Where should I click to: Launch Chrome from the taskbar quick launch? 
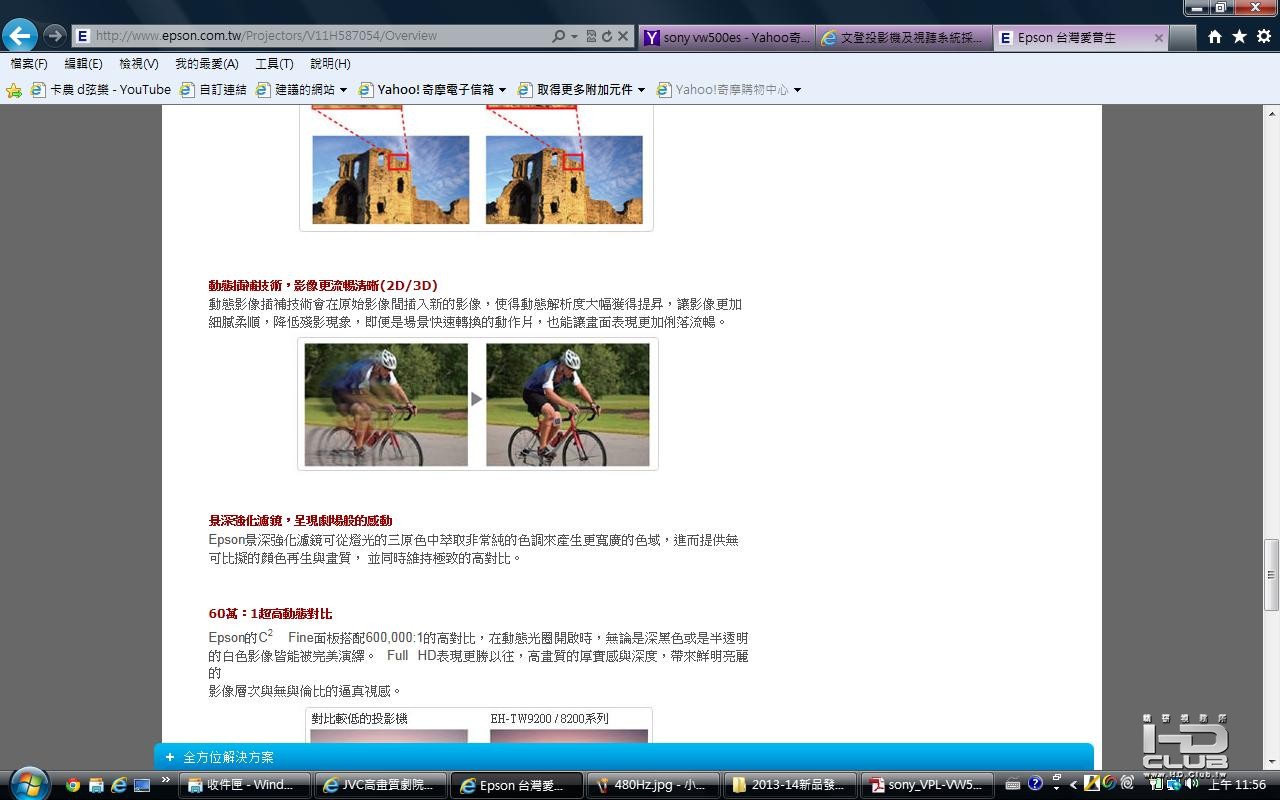(73, 785)
